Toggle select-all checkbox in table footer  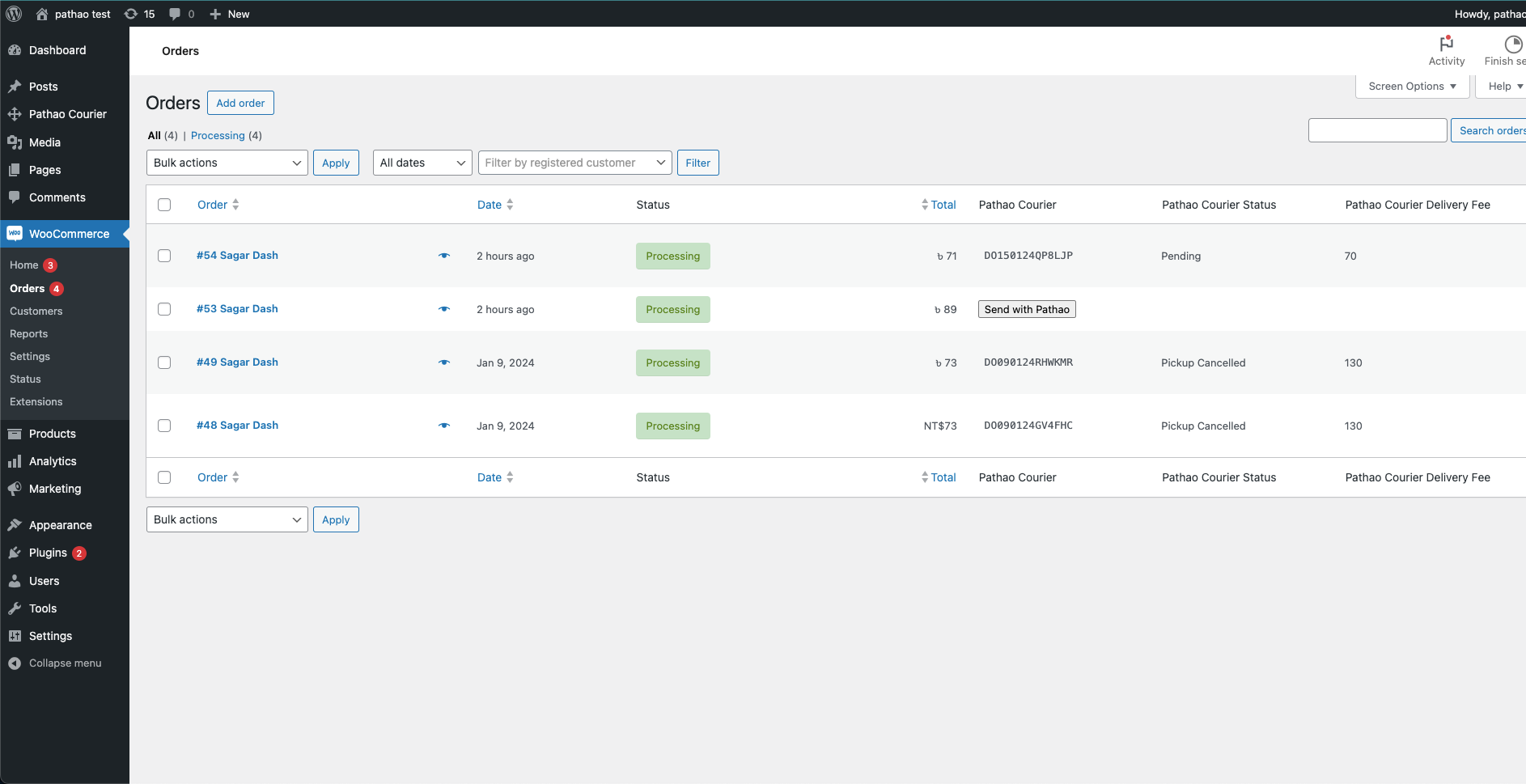[x=164, y=477]
